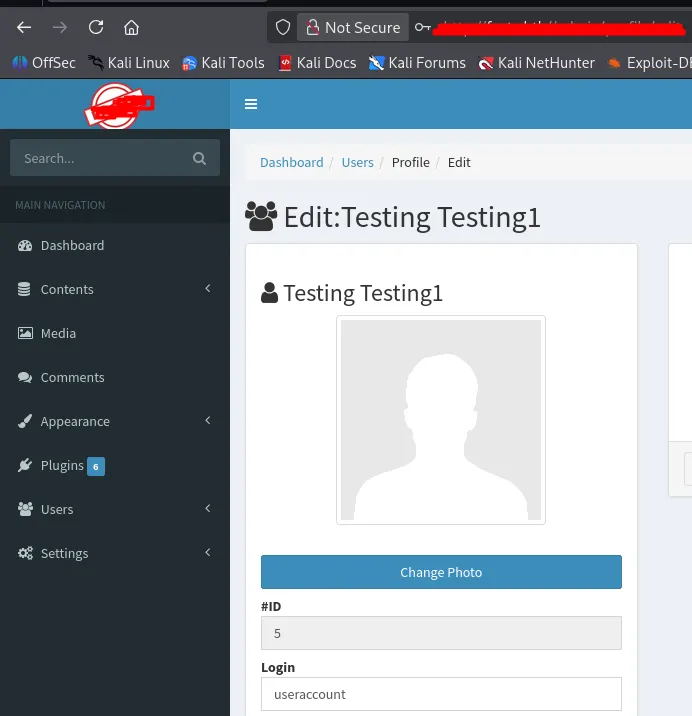Click the key icon in address bar
Screen dimensions: 692x716
click(x=423, y=27)
